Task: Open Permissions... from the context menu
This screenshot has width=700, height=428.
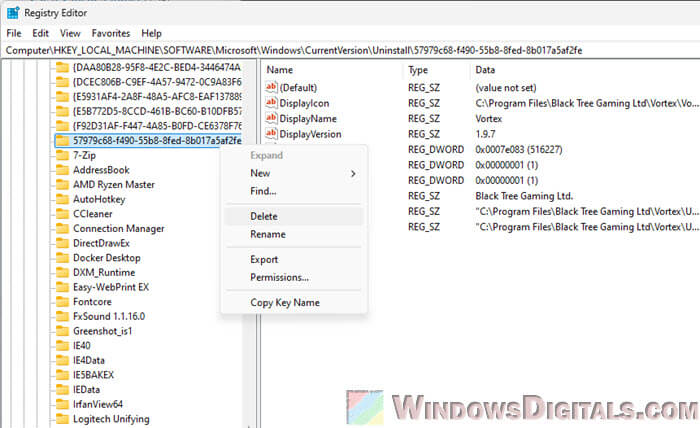Action: coord(295,277)
